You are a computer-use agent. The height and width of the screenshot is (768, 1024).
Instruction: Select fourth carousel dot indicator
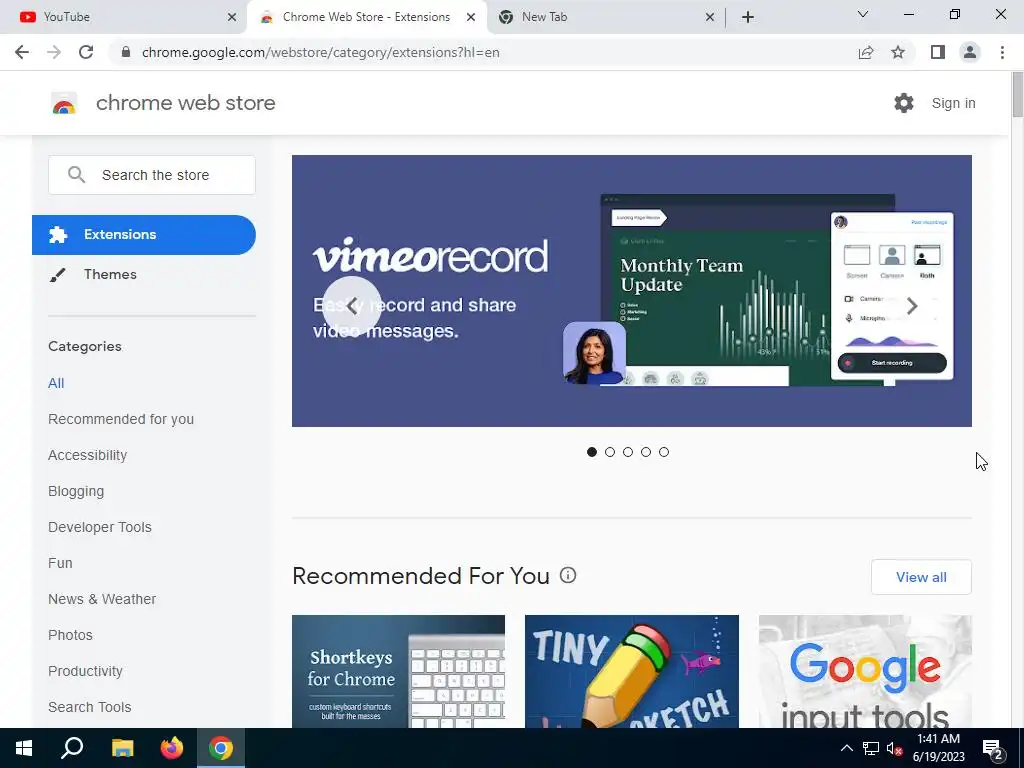(x=646, y=452)
